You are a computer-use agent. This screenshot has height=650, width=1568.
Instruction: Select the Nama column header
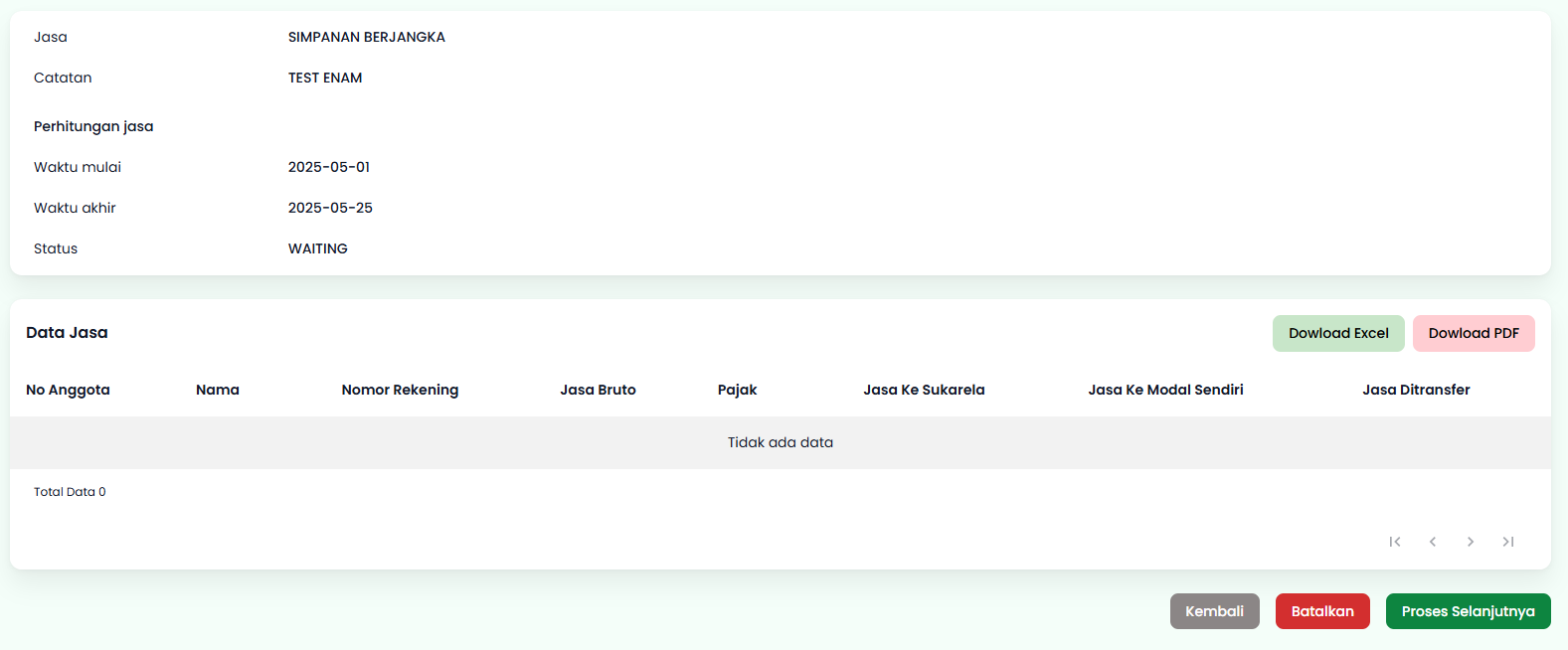pyautogui.click(x=218, y=390)
